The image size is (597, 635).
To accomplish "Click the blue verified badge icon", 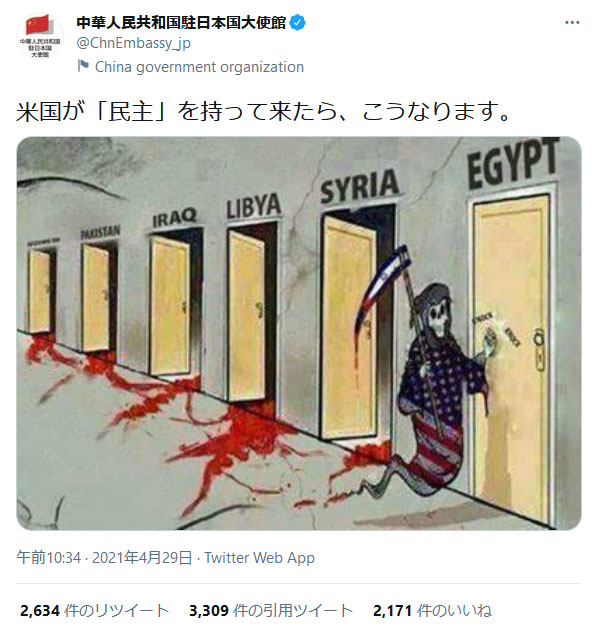I will [298, 23].
